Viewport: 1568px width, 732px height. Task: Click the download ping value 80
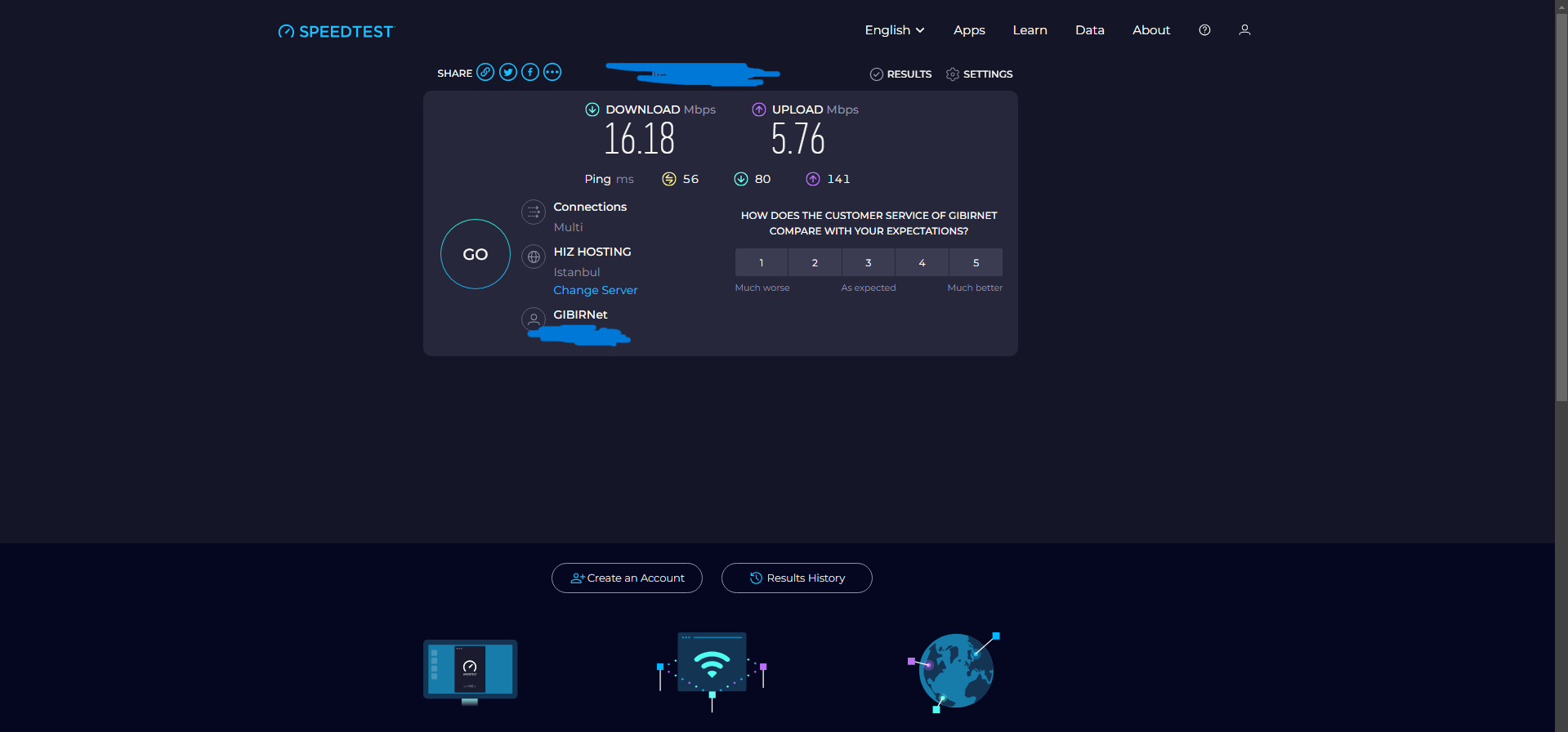click(x=762, y=179)
